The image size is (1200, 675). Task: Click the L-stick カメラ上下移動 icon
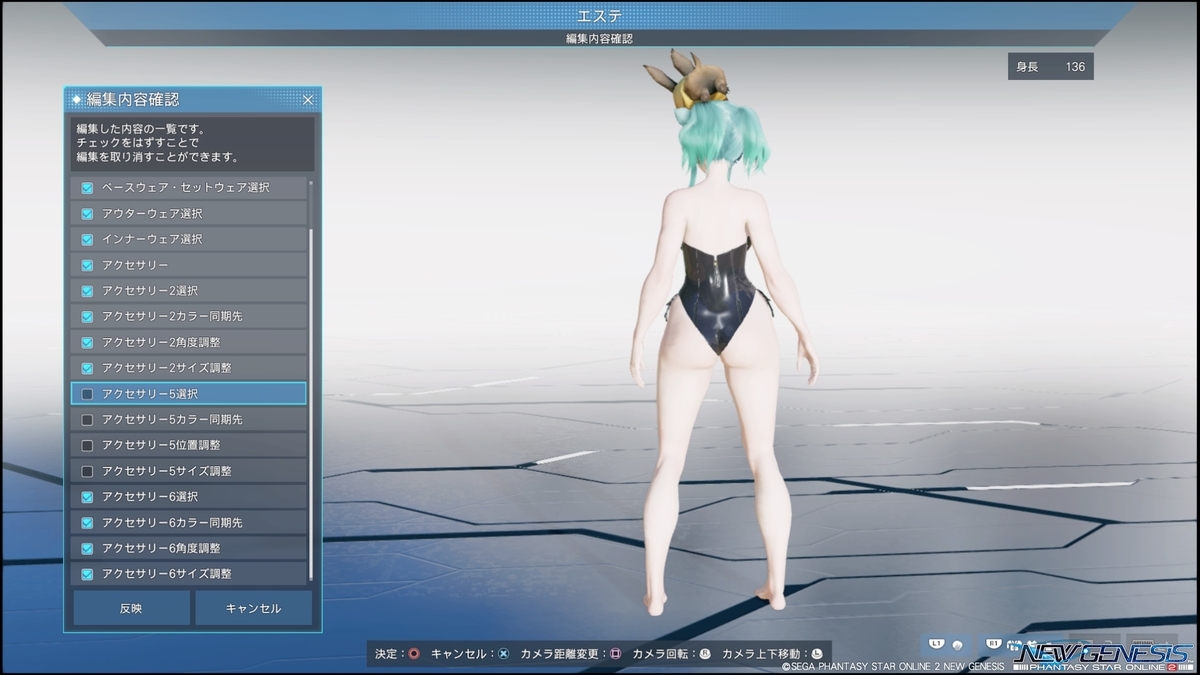tap(817, 654)
